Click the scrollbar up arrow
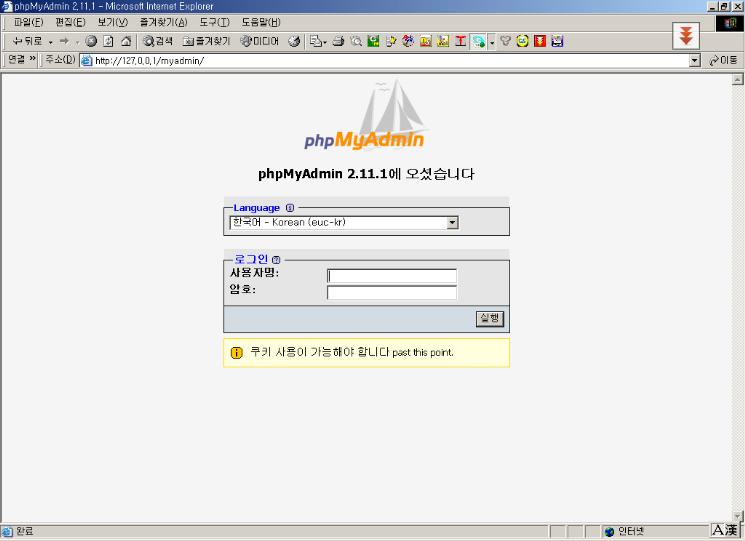The width and height of the screenshot is (745, 541). pyautogui.click(x=737, y=79)
